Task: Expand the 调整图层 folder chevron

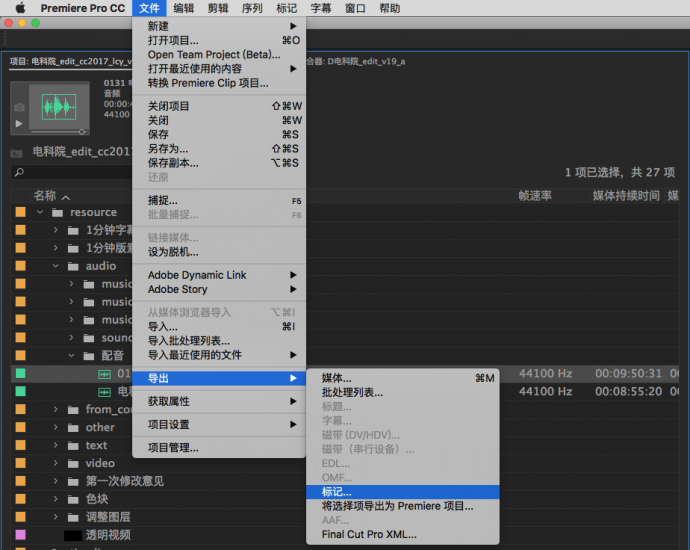Action: click(55, 517)
